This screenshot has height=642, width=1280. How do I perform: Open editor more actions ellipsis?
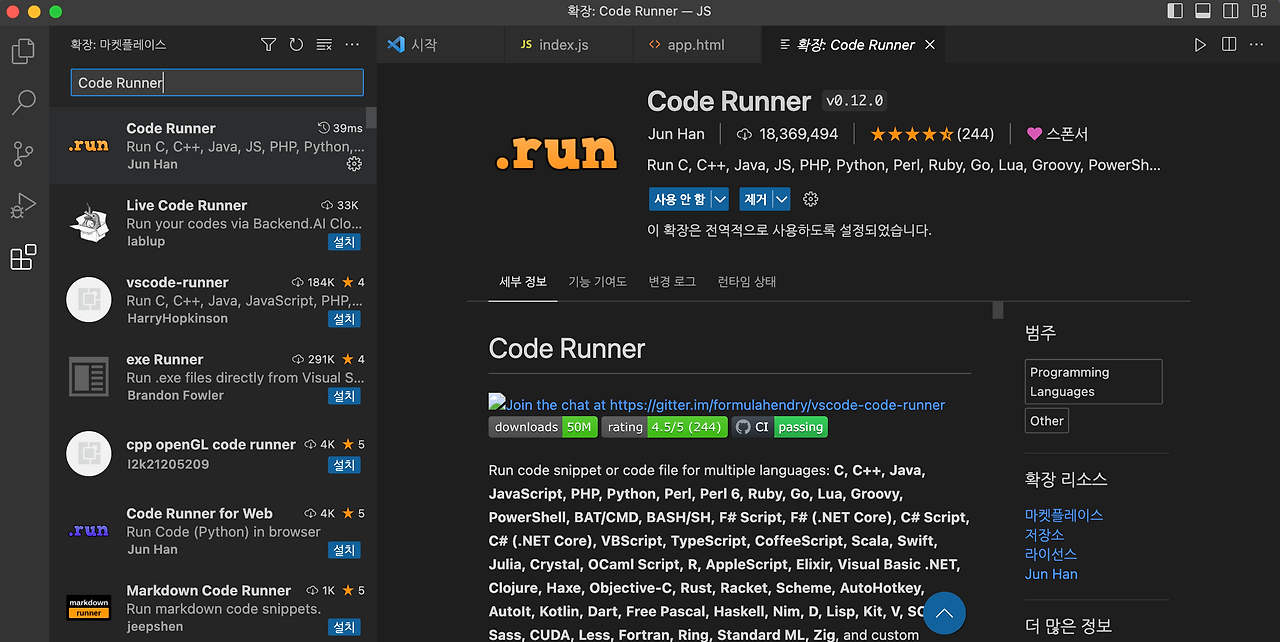coord(1257,45)
